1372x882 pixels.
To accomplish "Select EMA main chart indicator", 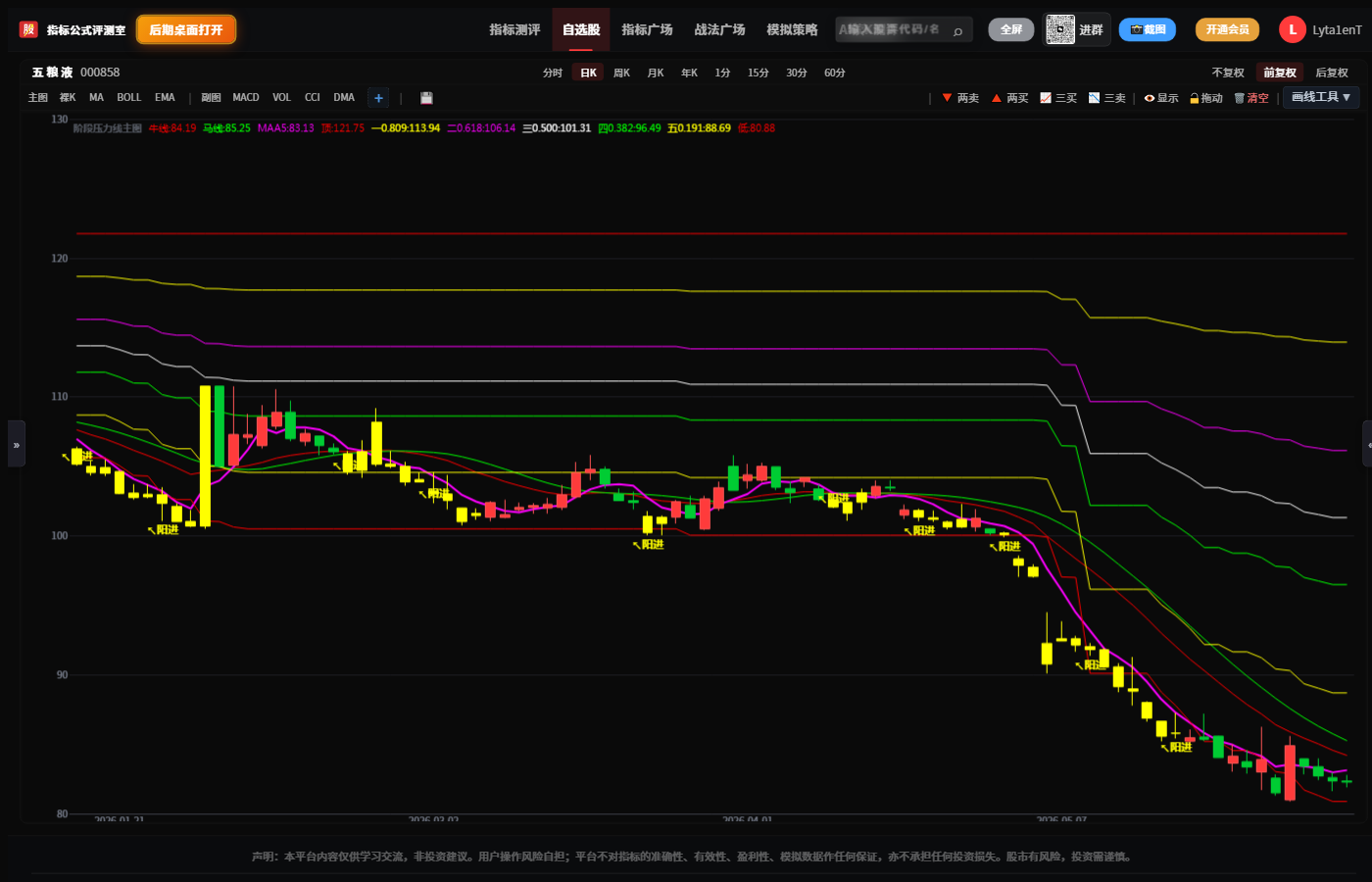I will 165,98.
